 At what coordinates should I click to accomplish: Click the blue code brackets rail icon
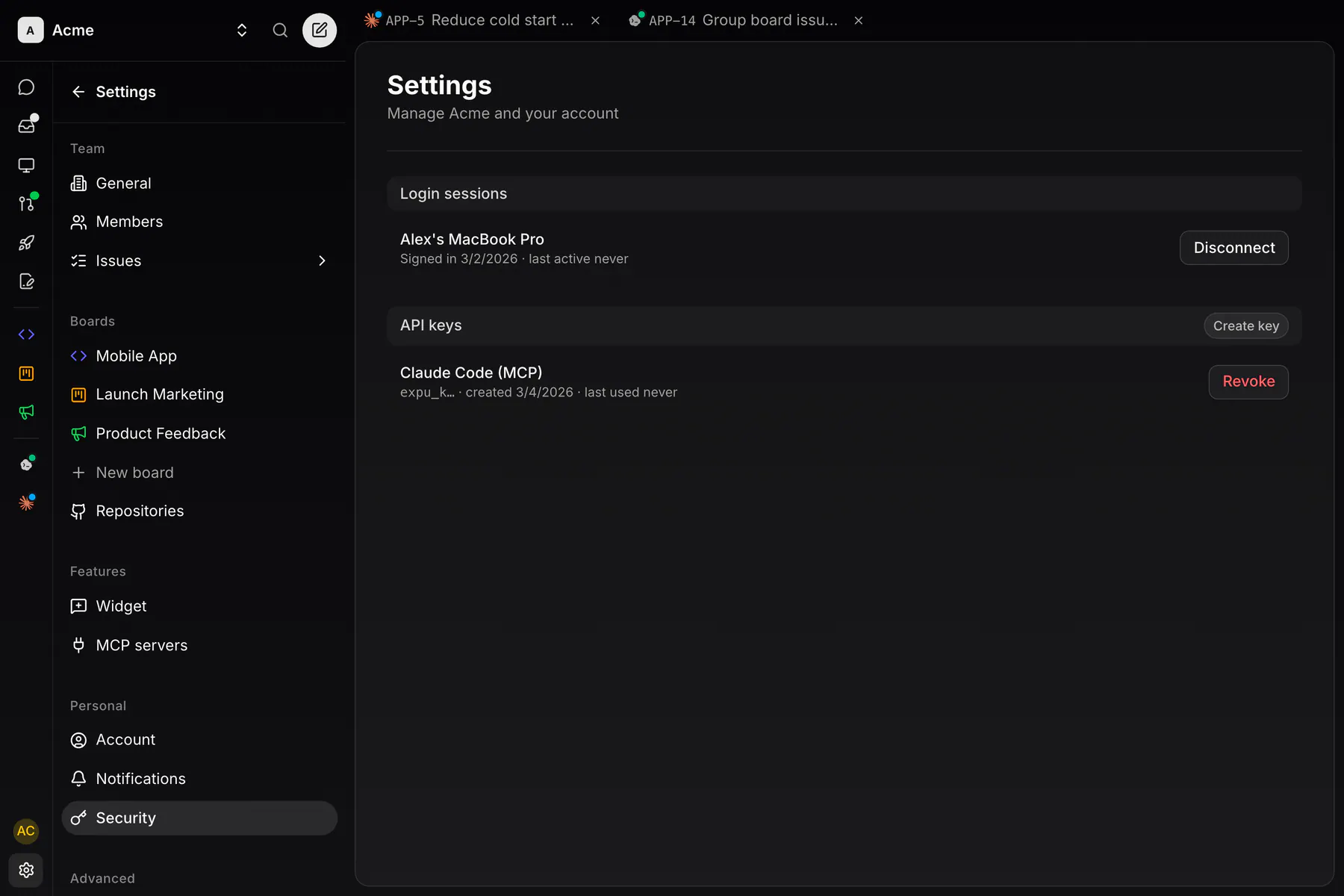(x=26, y=335)
